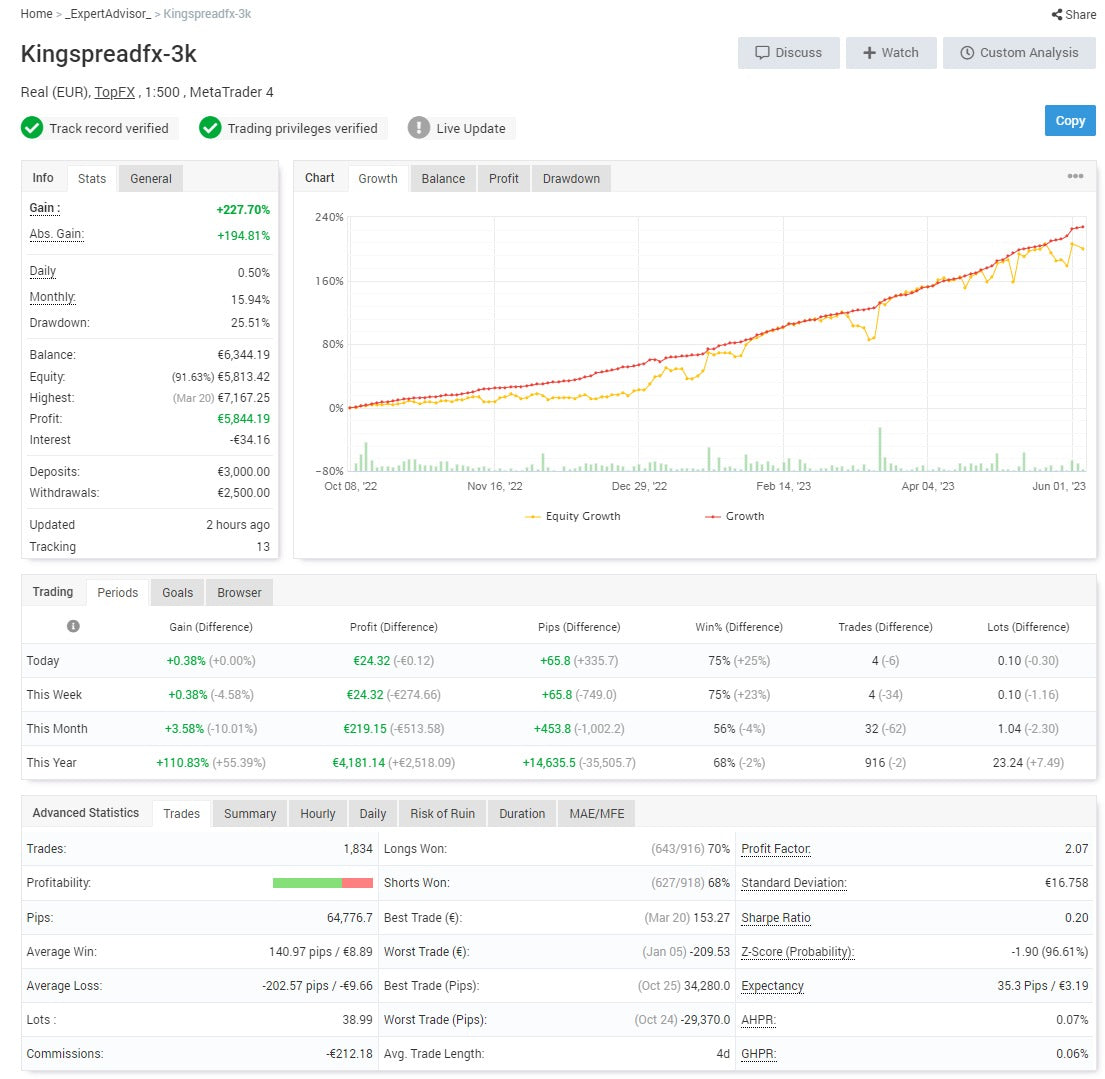Screen dimensions: 1105x1079
Task: Click the Trading privileges verified checkmark icon
Action: click(210, 128)
